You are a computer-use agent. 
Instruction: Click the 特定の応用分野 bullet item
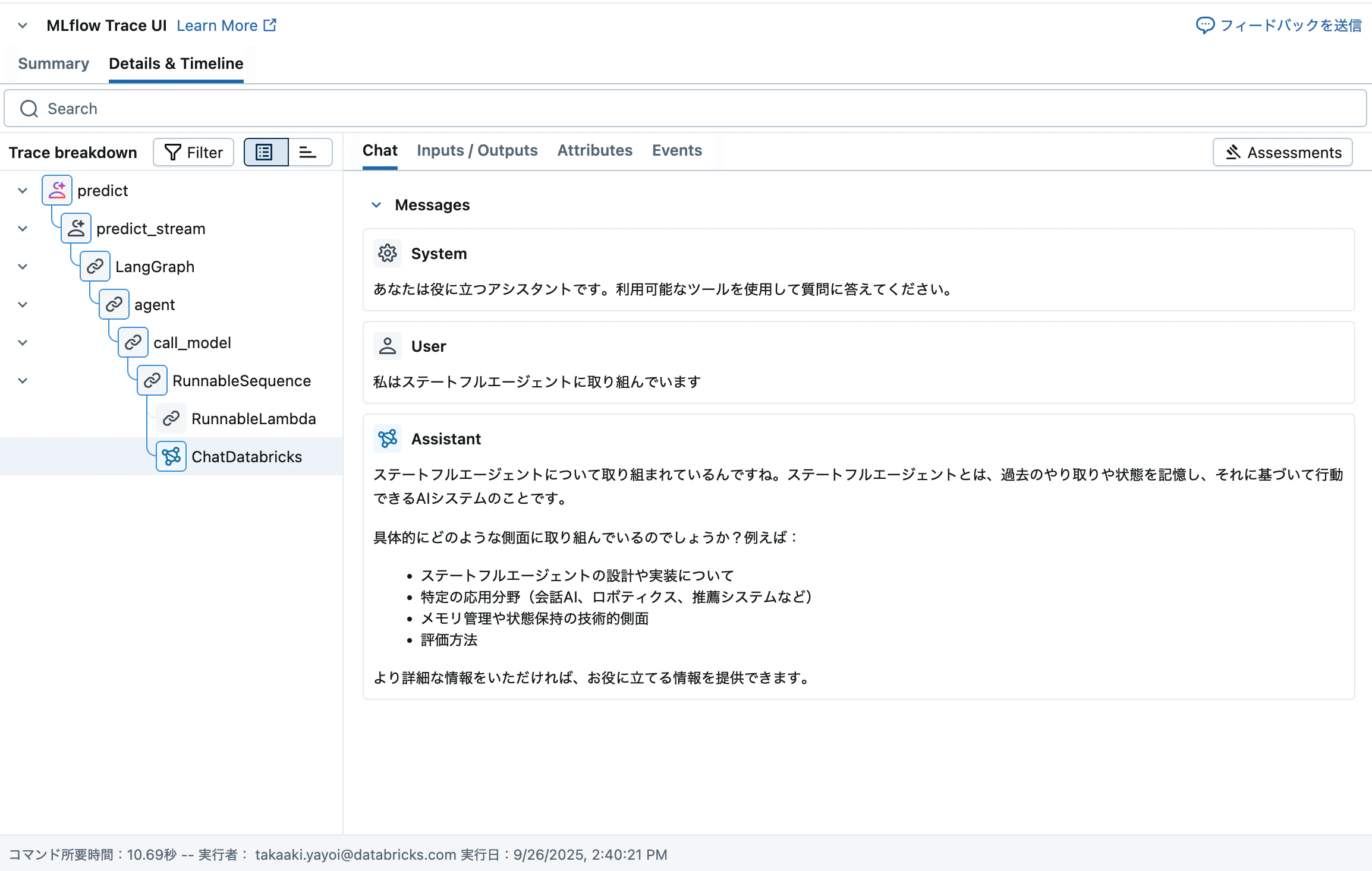pos(617,597)
